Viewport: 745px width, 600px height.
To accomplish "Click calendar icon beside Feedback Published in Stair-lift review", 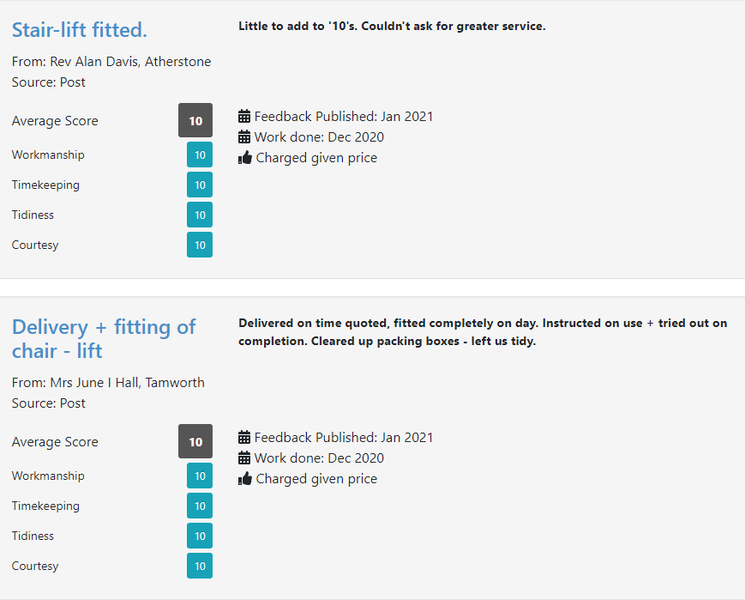I will click(x=244, y=116).
